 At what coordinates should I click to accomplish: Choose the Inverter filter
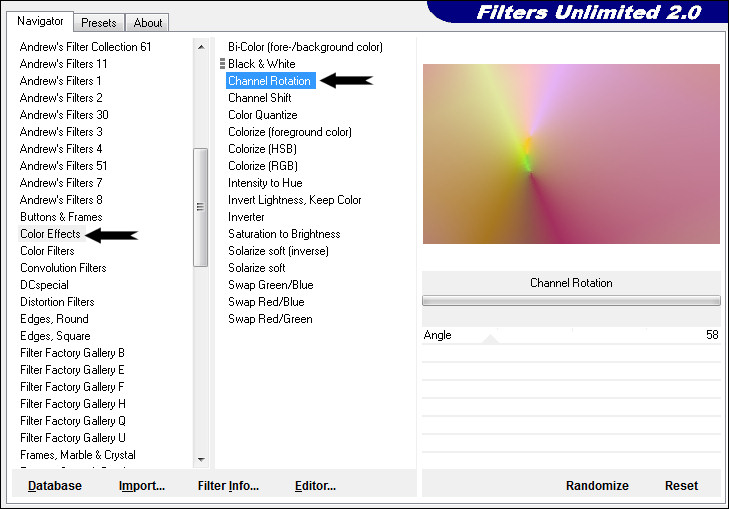pyautogui.click(x=246, y=217)
